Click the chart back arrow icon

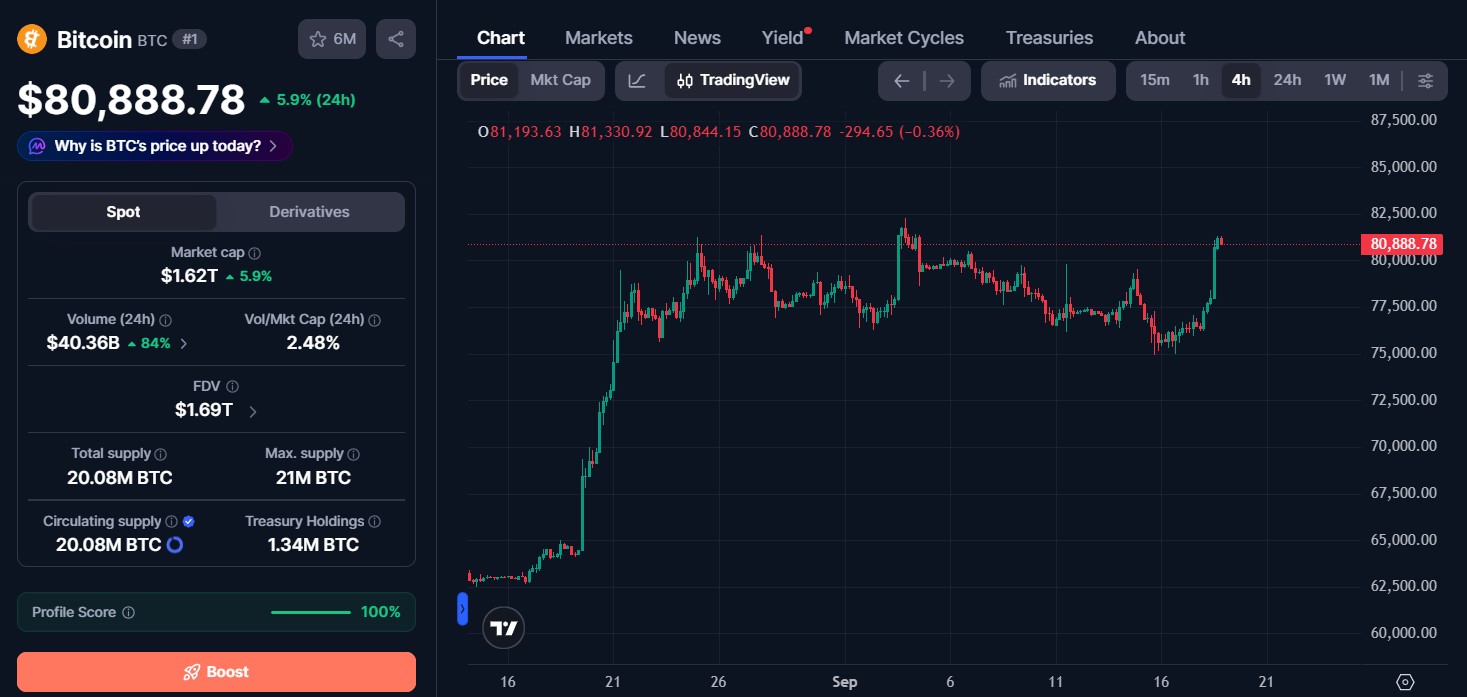[x=901, y=81]
